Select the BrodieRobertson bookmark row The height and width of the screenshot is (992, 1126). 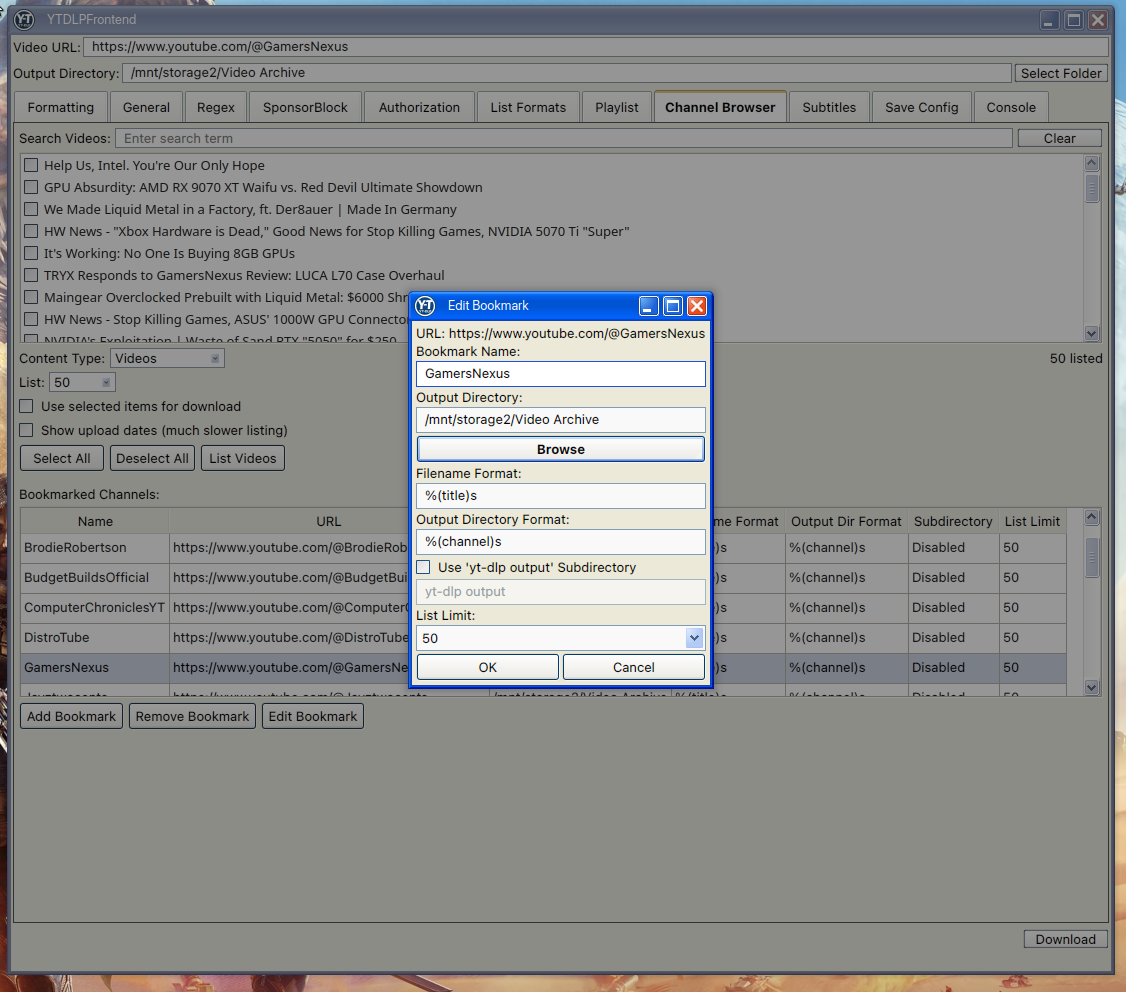[543, 548]
